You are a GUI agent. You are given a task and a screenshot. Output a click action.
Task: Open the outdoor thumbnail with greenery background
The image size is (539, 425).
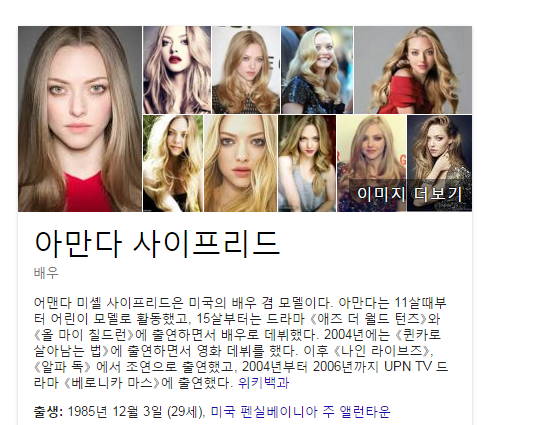click(173, 163)
